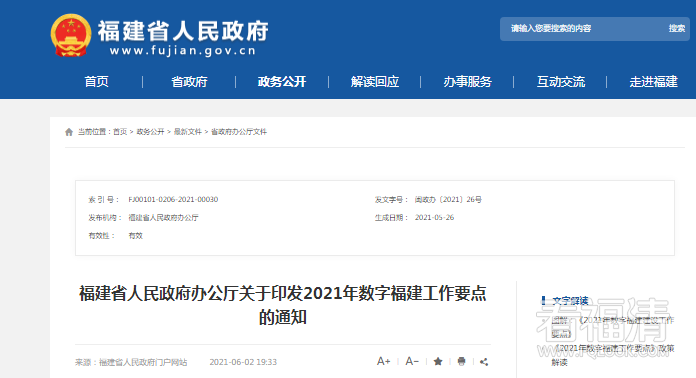Click the share icon

coord(484,362)
